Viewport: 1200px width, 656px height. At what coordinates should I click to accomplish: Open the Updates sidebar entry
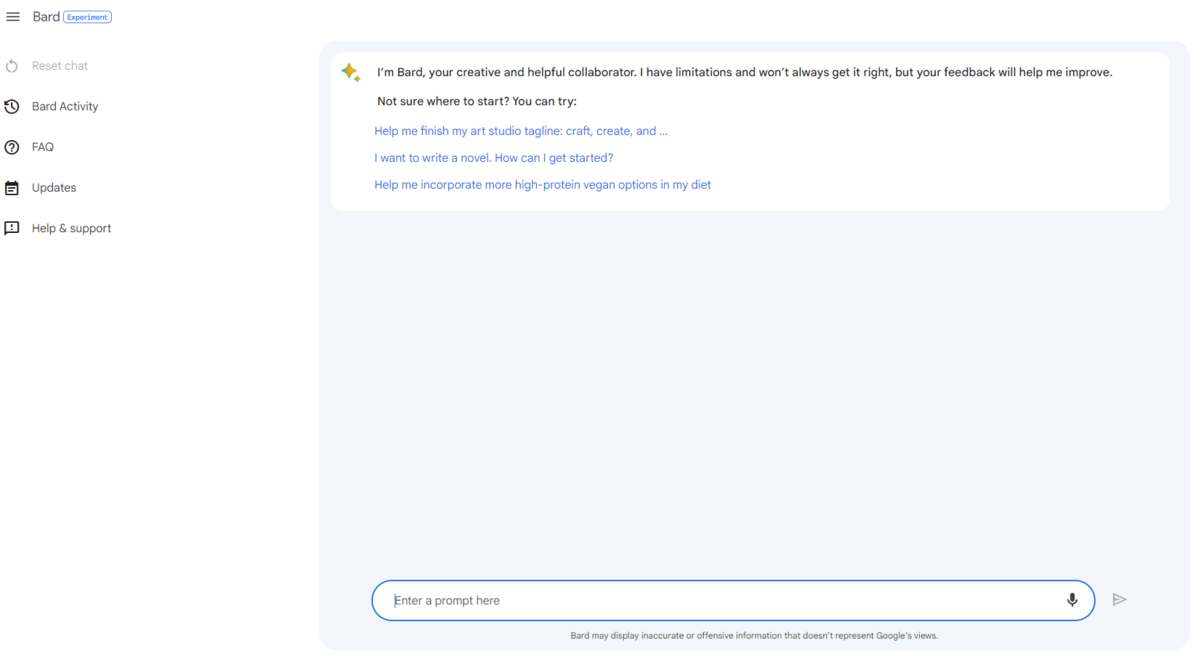pos(54,188)
